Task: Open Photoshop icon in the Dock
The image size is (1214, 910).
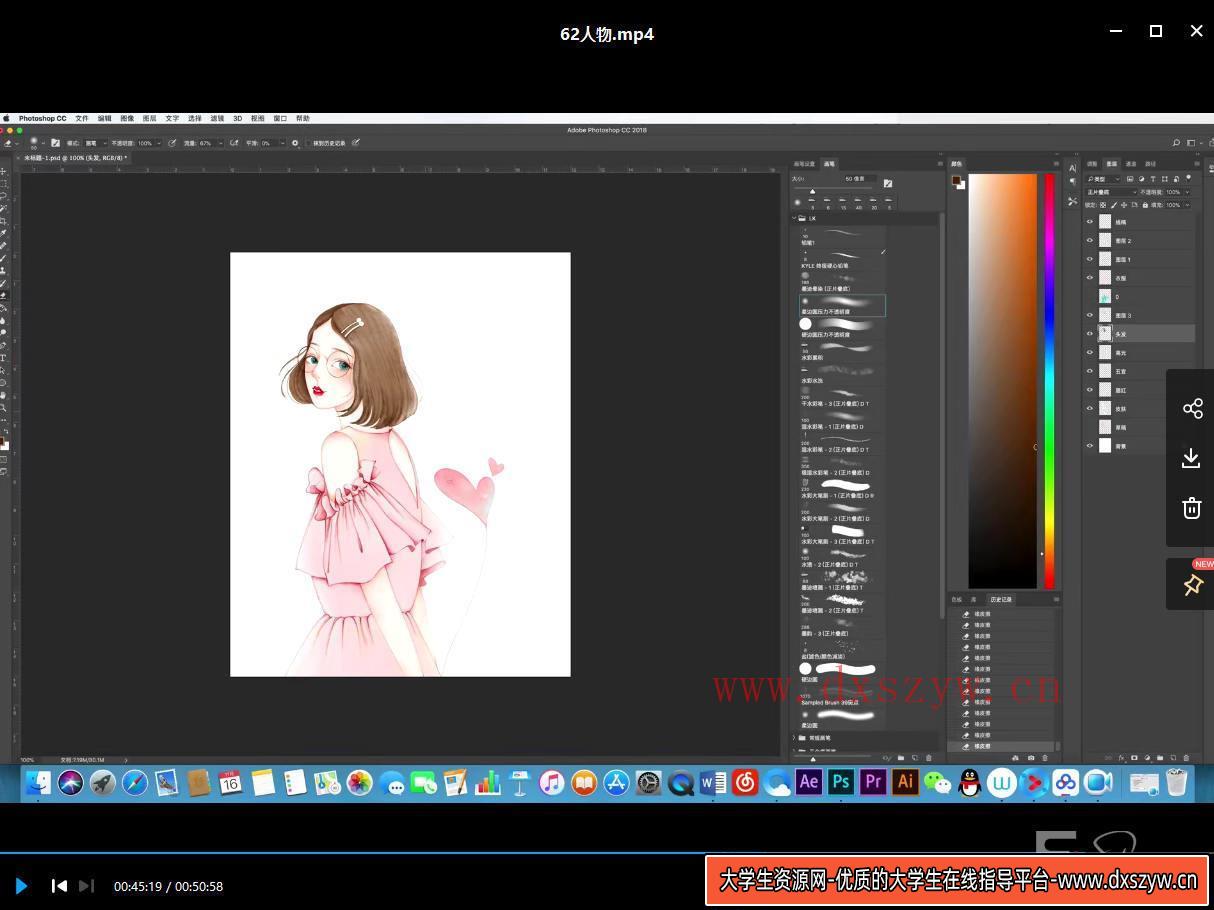Action: click(x=841, y=782)
